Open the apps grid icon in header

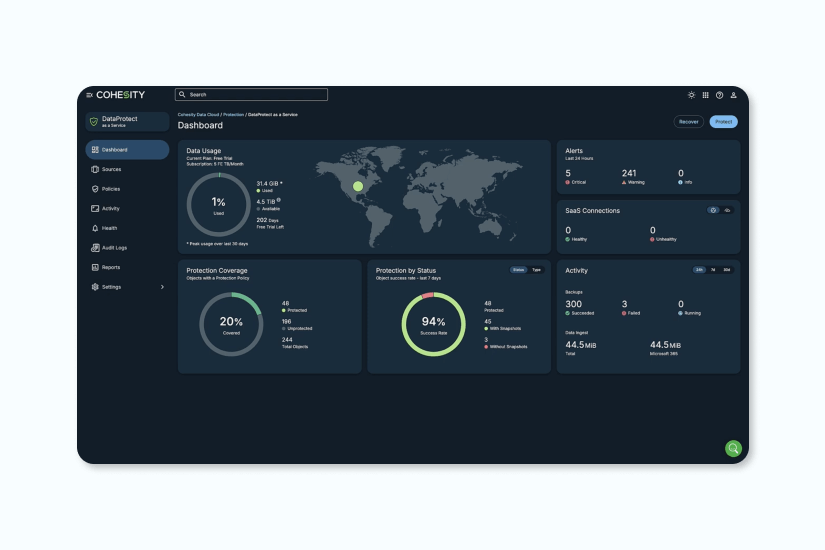click(706, 95)
